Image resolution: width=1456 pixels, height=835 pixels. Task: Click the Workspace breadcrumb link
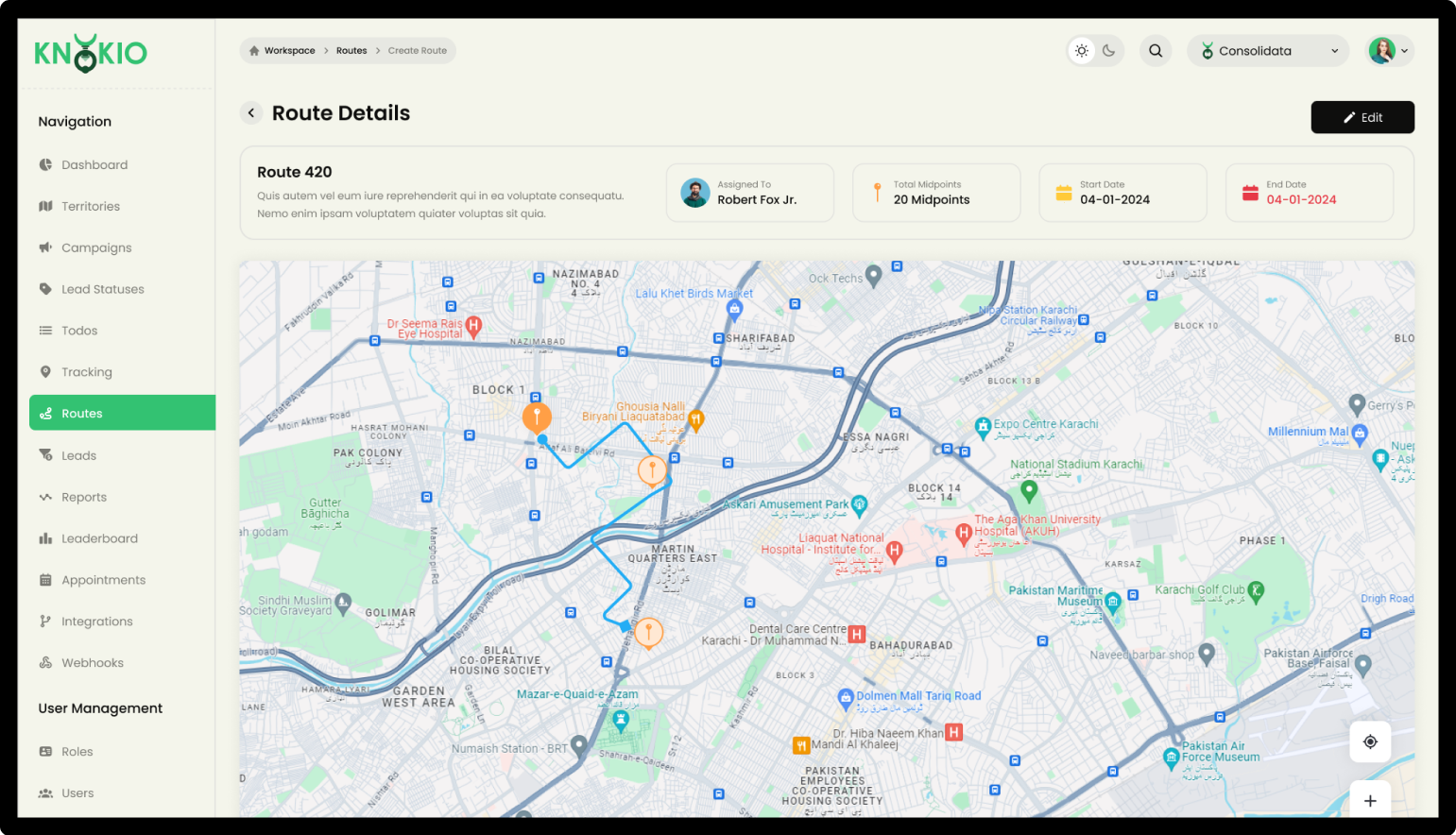coord(290,51)
